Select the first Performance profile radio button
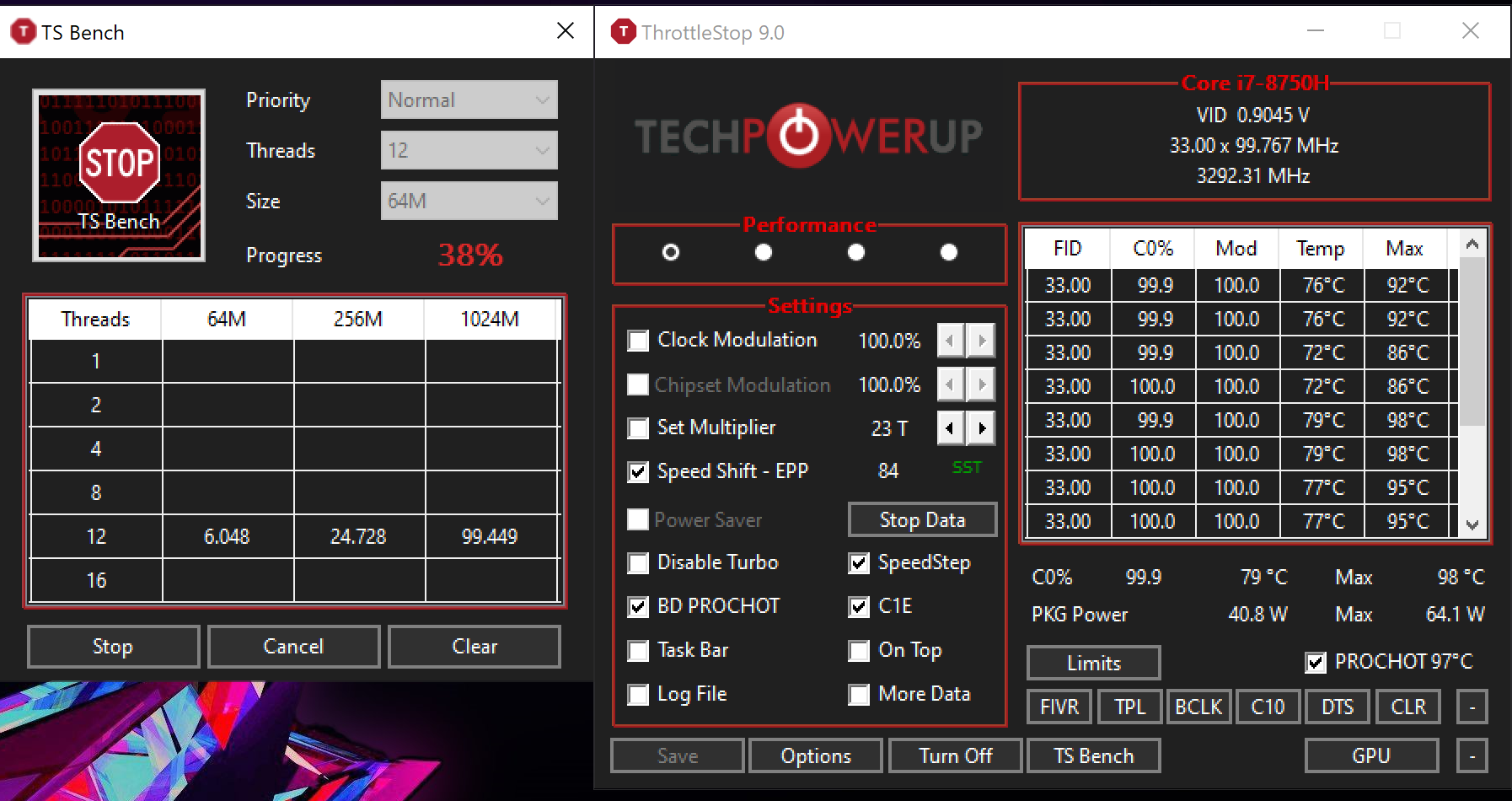The width and height of the screenshot is (1512, 801). tap(671, 252)
